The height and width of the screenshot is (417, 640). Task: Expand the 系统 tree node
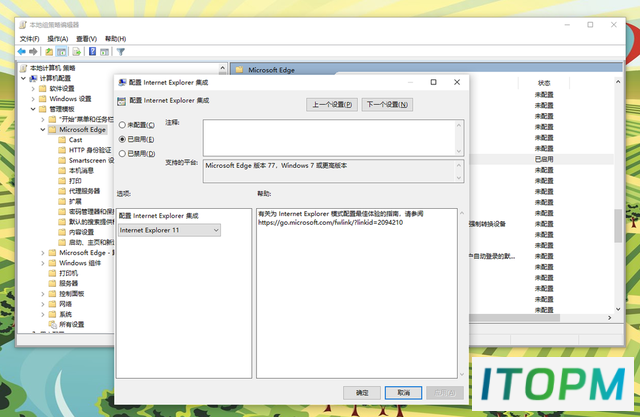43,314
